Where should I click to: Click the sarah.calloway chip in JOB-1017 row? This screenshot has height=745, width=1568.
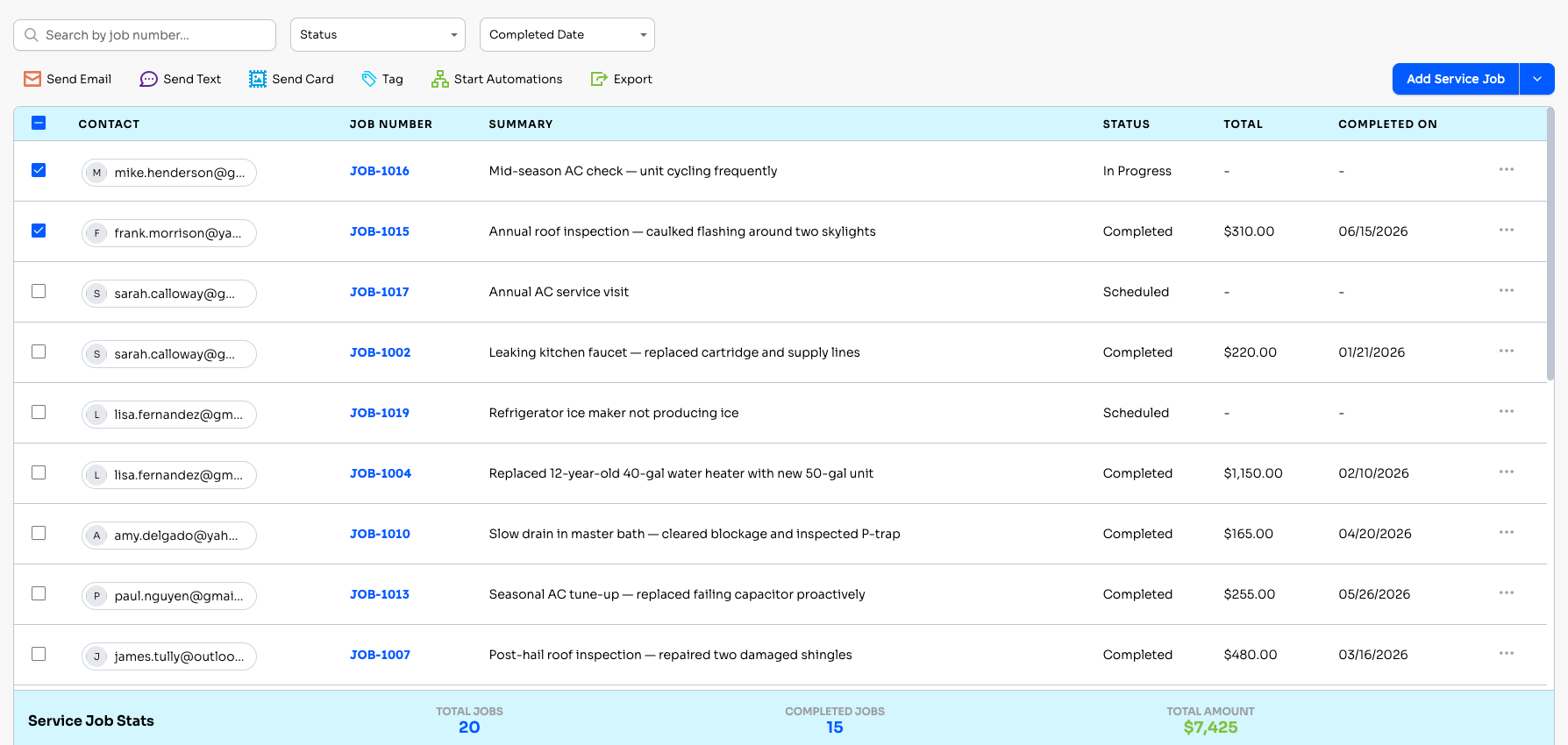169,294
